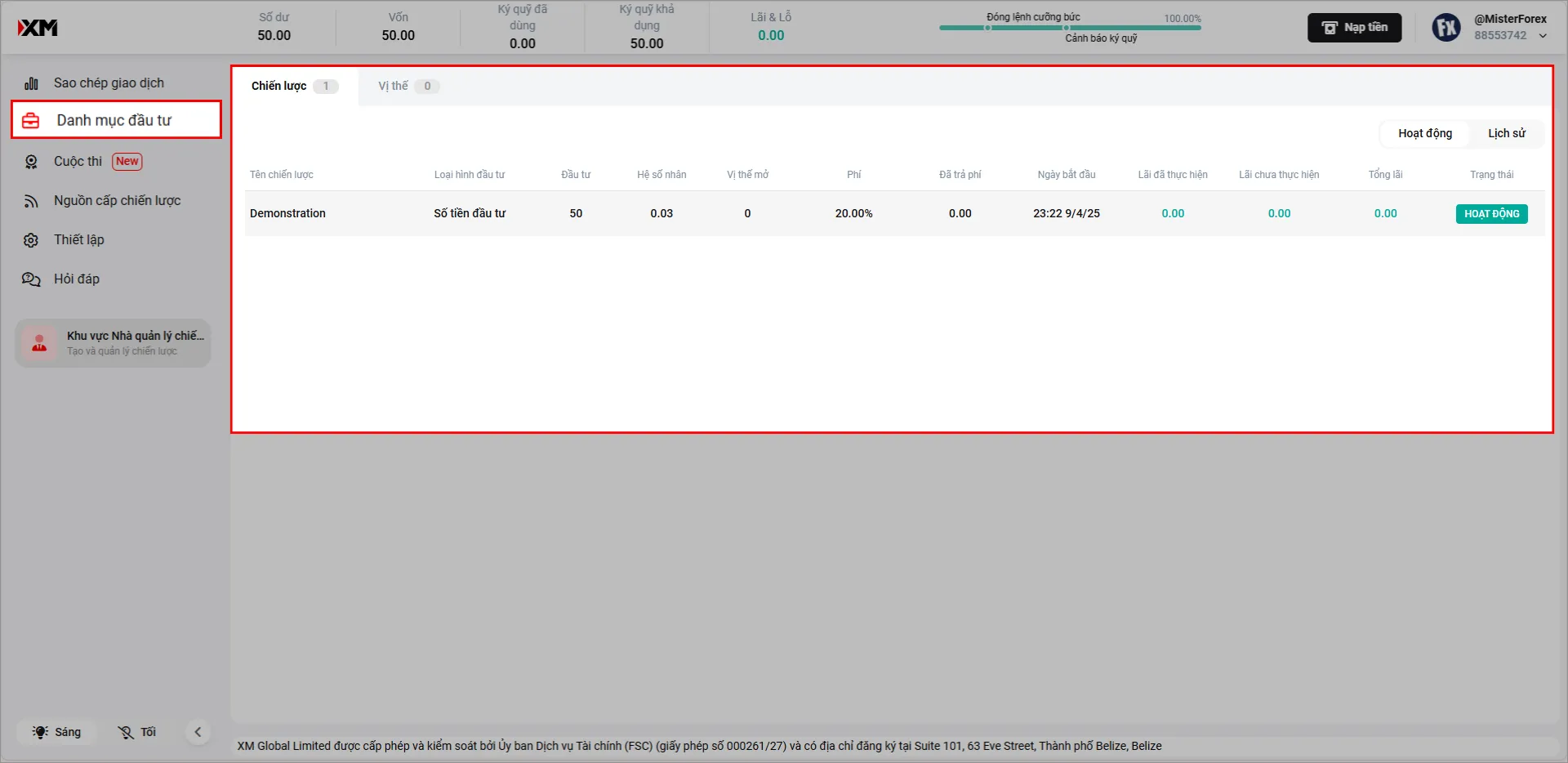Viewport: 1568px width, 763px height.
Task: Click the margin level progress bar
Action: point(1070,28)
